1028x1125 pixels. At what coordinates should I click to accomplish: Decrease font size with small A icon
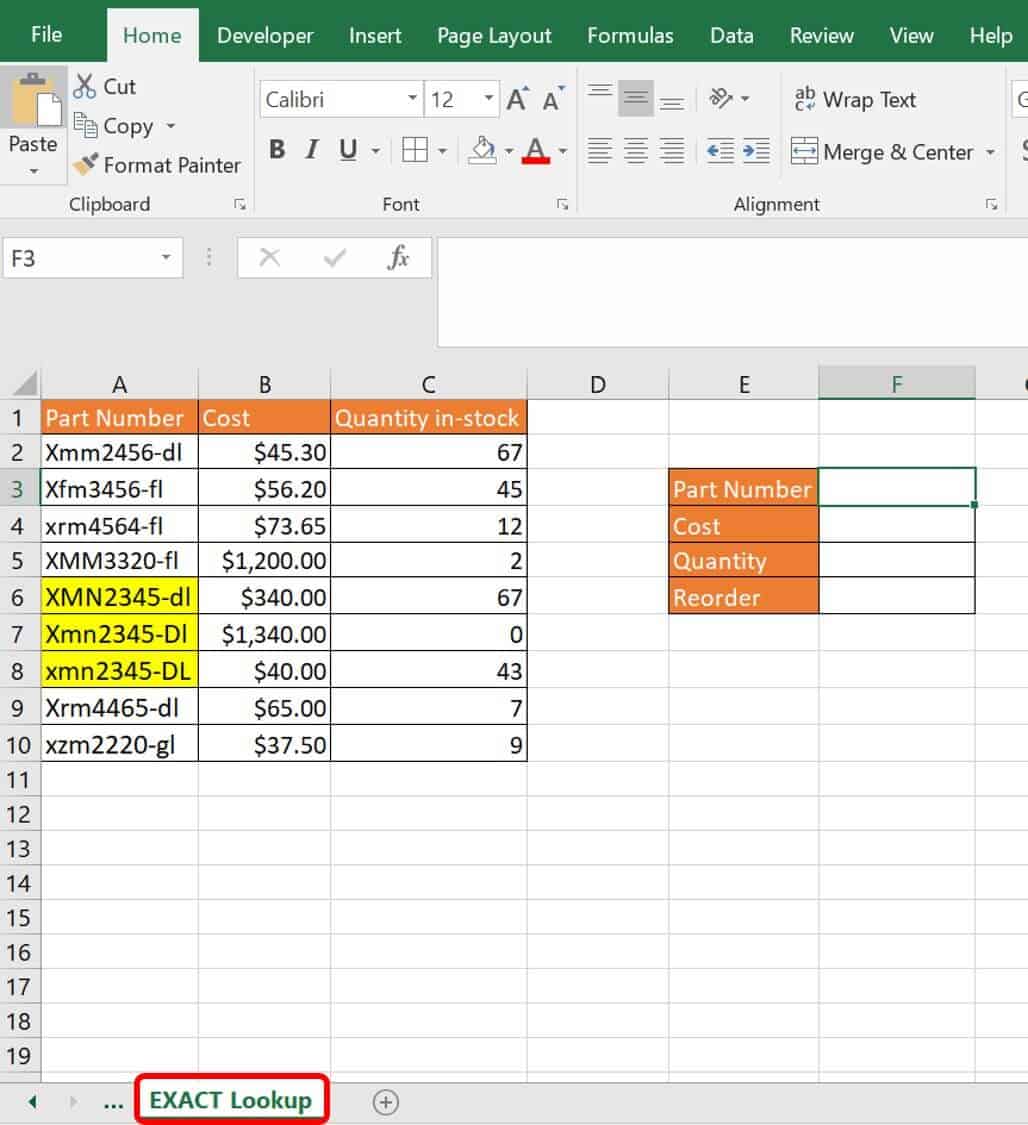pyautogui.click(x=552, y=99)
